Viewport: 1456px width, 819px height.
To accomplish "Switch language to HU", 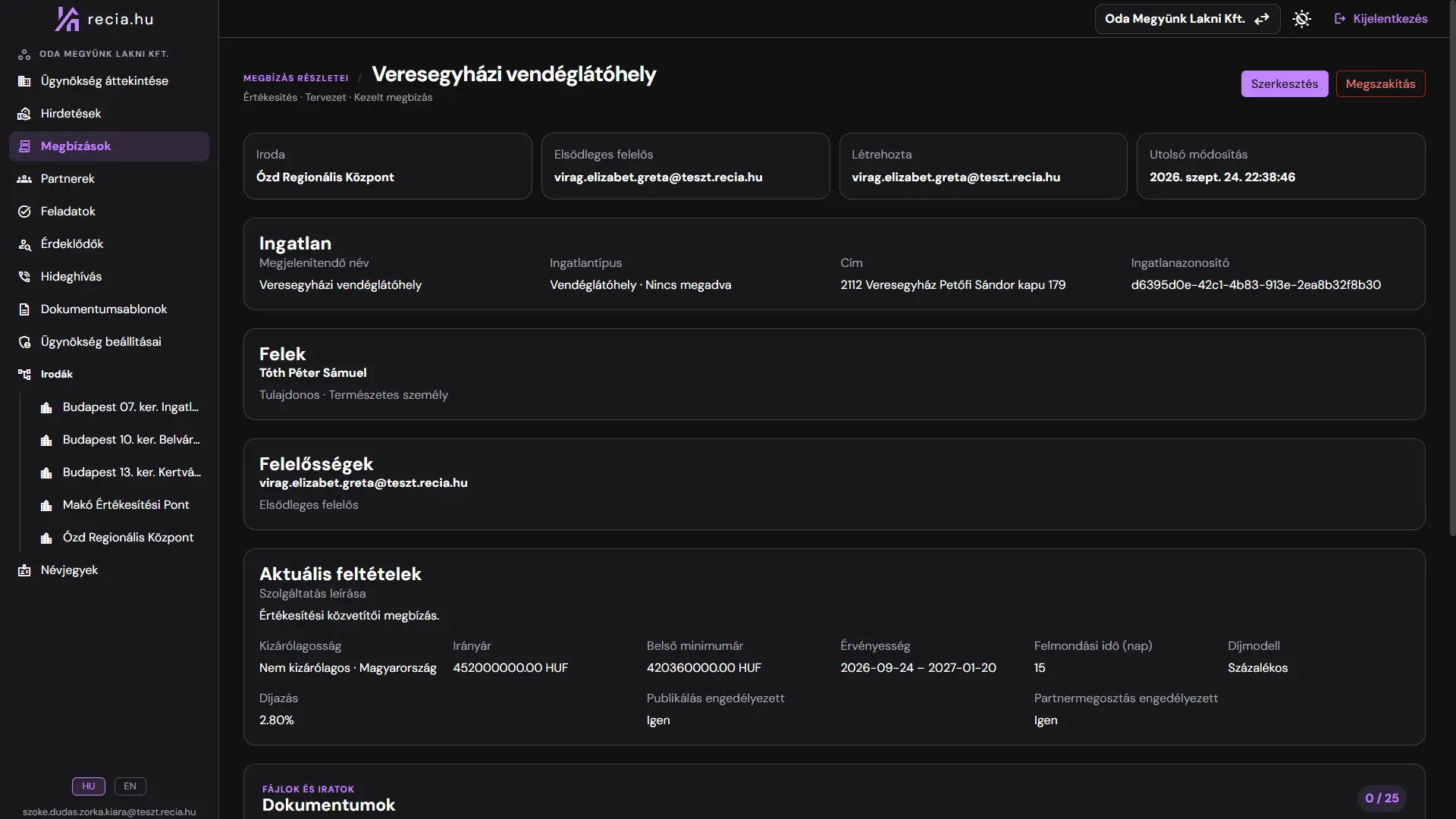I will point(89,786).
